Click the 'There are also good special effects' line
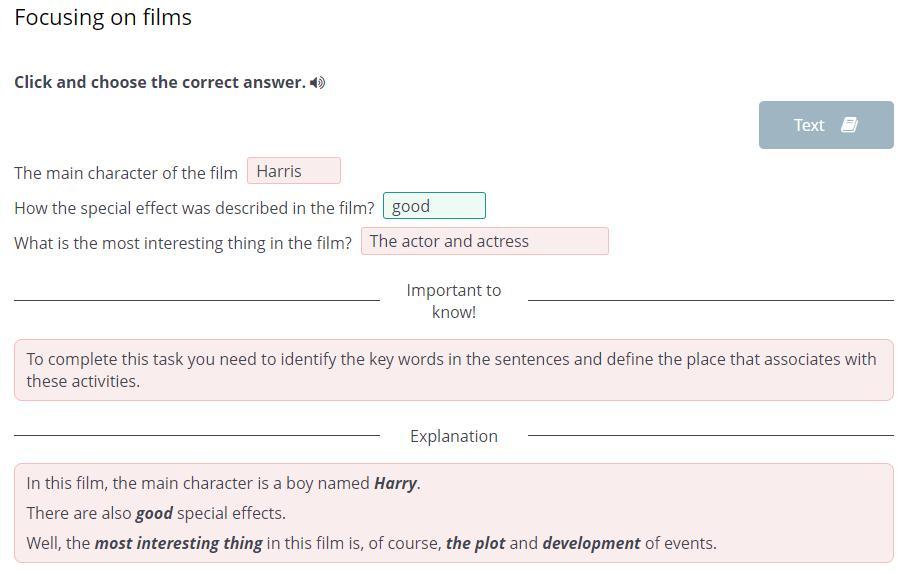904x574 pixels. [x=156, y=513]
